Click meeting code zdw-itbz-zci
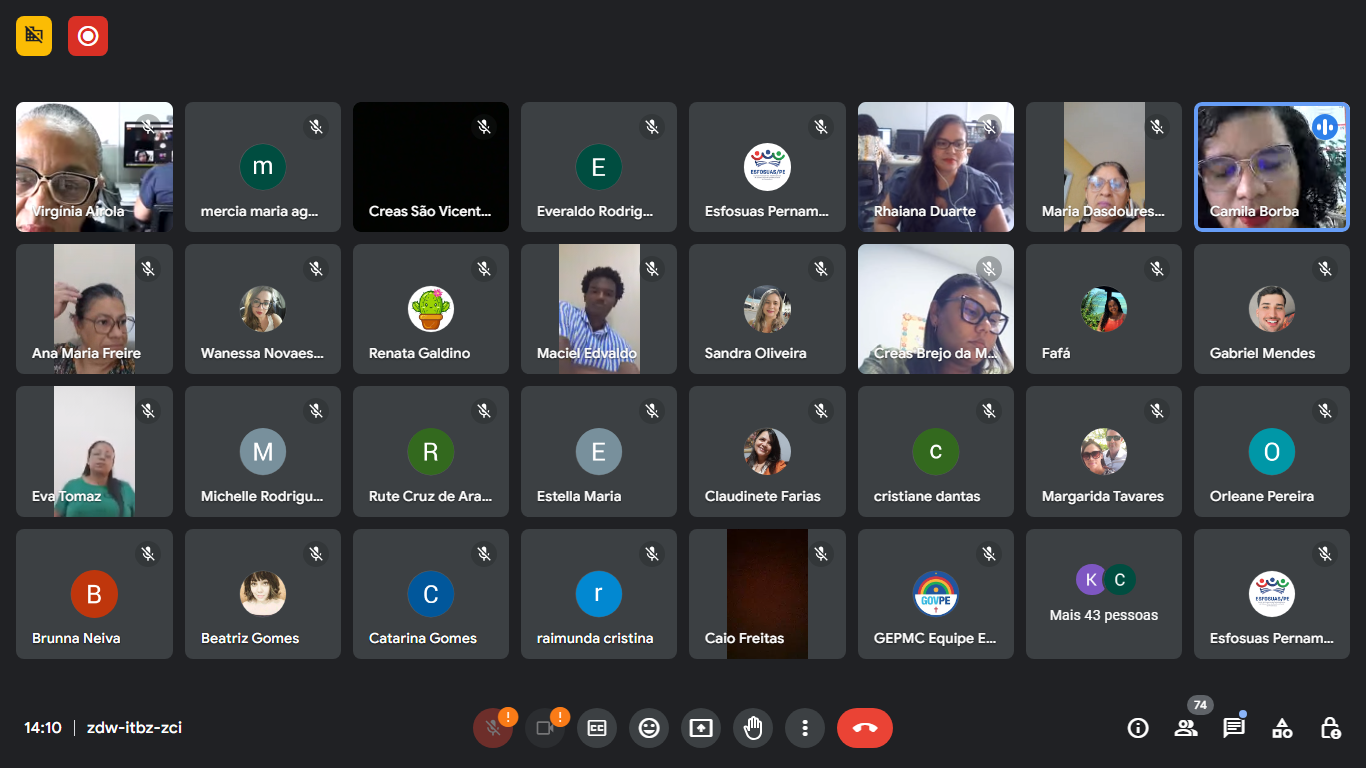The width and height of the screenshot is (1366, 768). click(134, 728)
